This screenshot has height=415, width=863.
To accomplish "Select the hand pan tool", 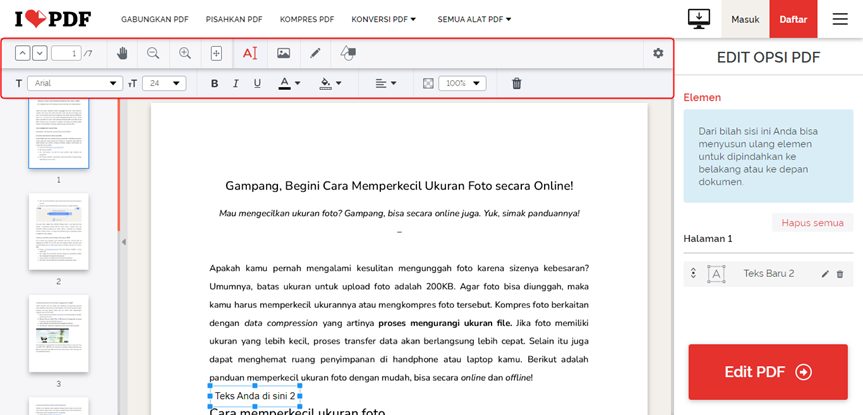I will pyautogui.click(x=122, y=53).
